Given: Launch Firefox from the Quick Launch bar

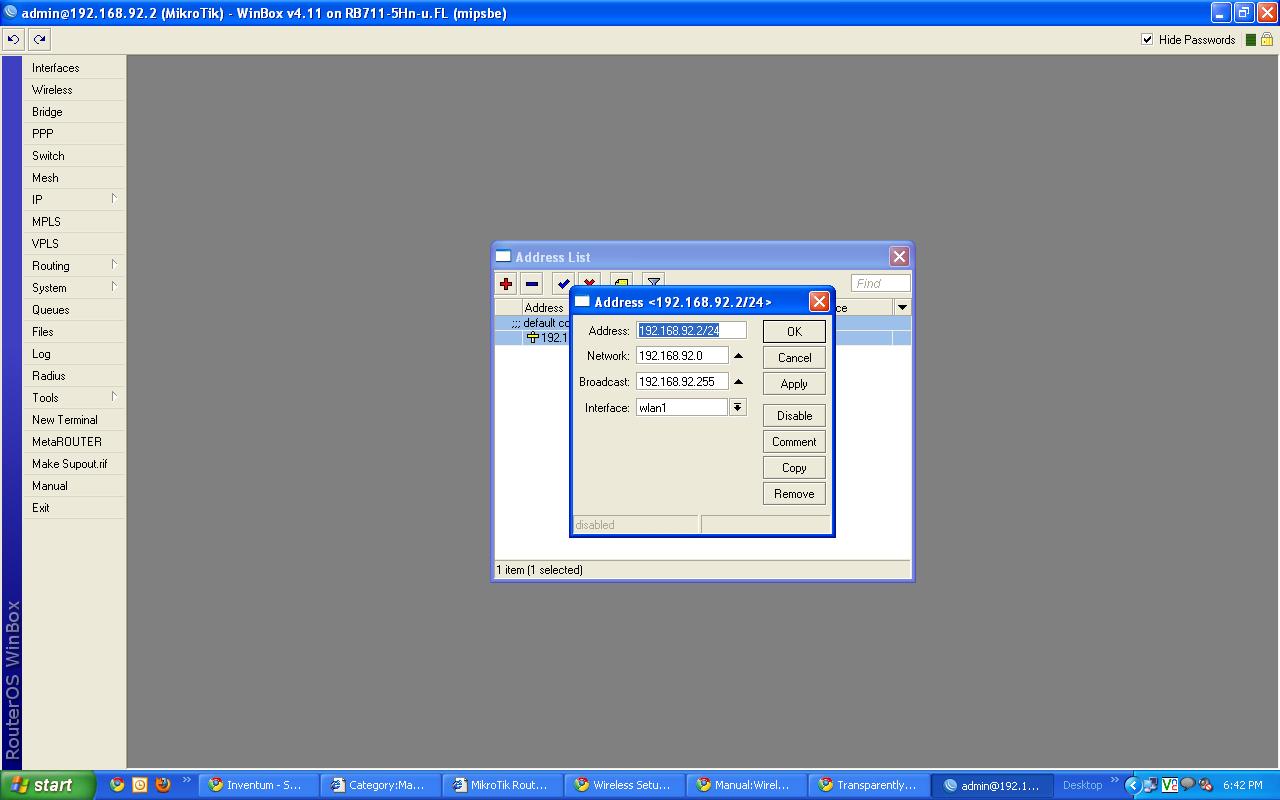Looking at the screenshot, I should (163, 785).
